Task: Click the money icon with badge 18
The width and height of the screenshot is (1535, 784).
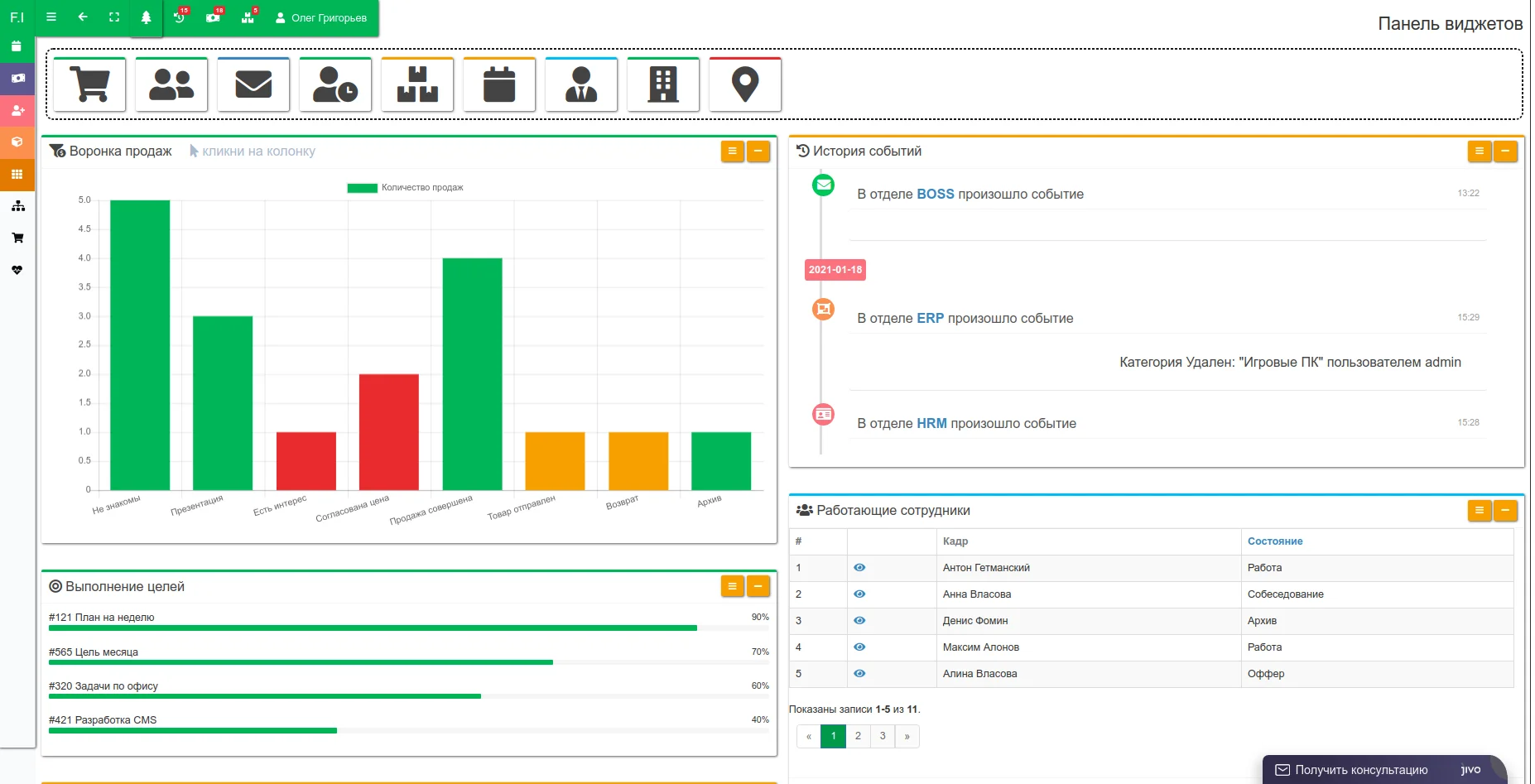Action: tap(213, 17)
